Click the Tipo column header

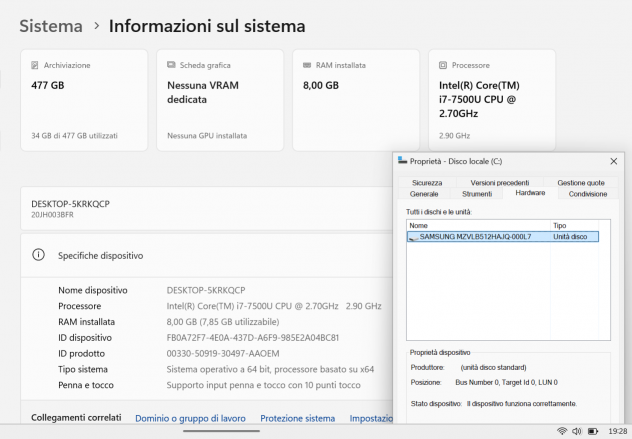[x=574, y=225]
